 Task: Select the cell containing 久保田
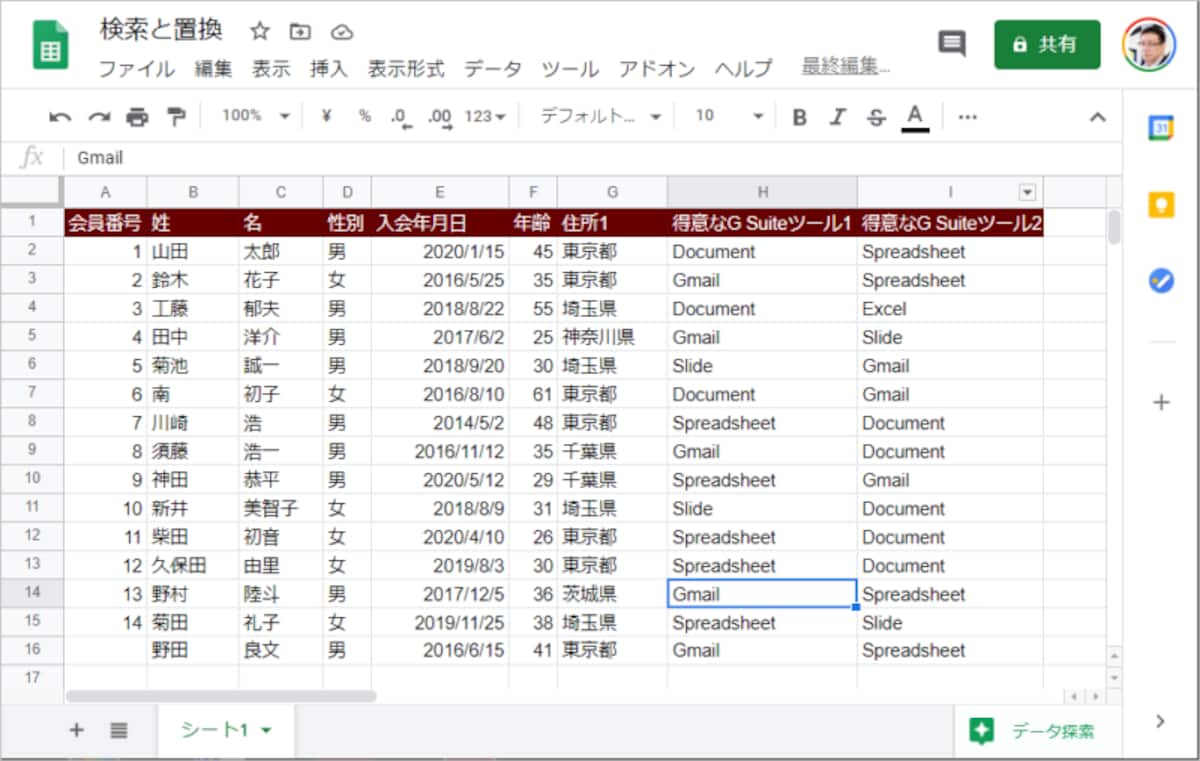pos(193,566)
